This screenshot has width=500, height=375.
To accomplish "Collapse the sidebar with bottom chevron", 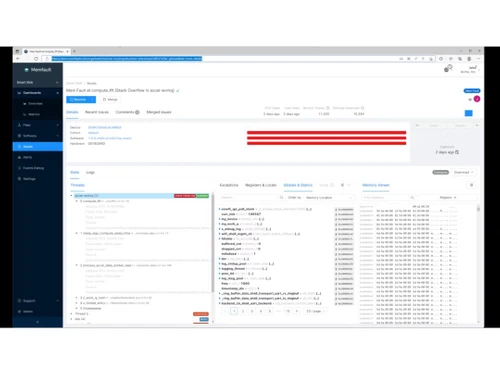I will click(37, 322).
